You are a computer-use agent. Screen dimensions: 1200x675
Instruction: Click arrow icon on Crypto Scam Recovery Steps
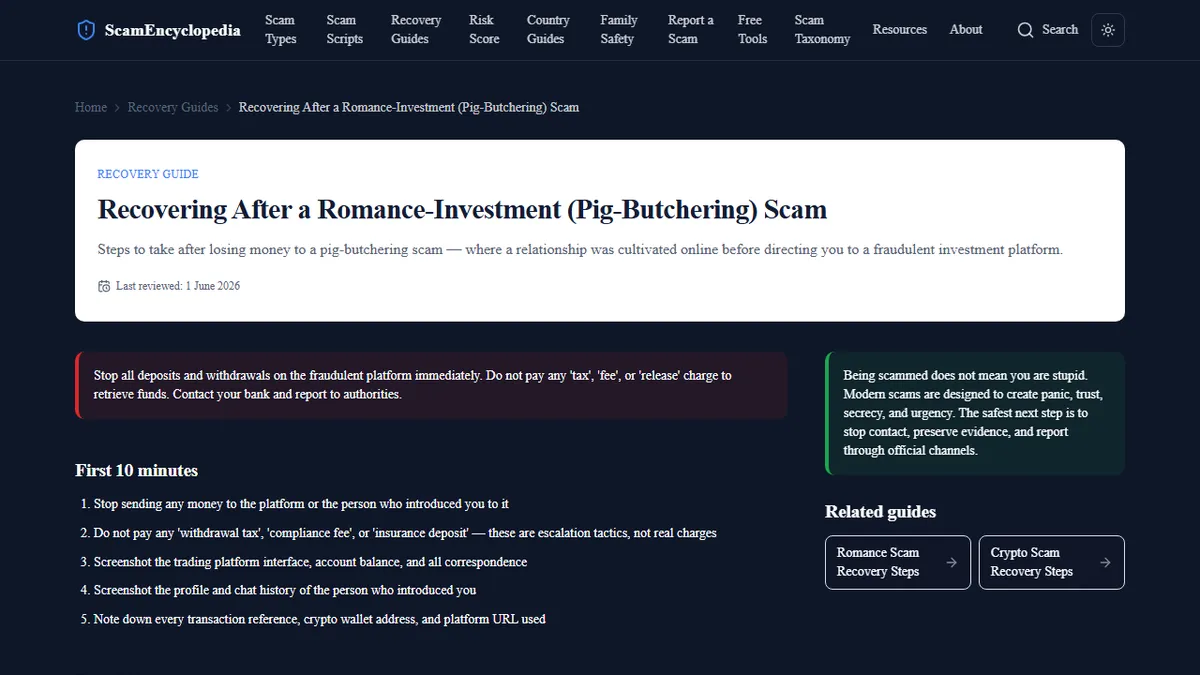pos(1105,563)
